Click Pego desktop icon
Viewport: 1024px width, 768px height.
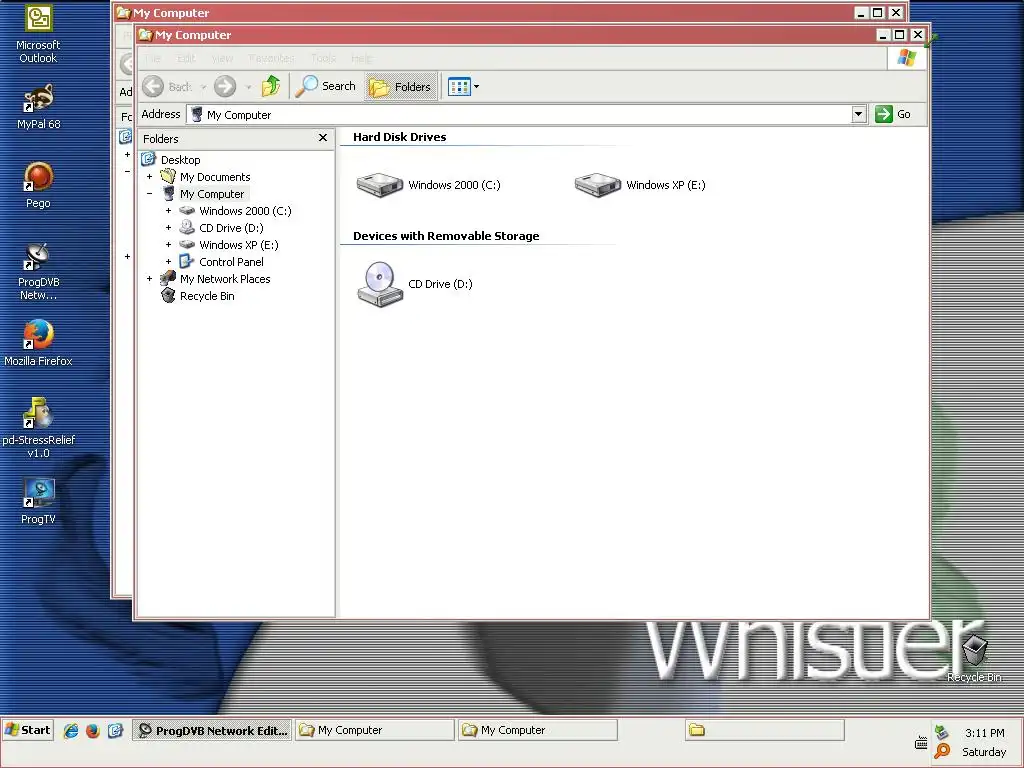39,185
